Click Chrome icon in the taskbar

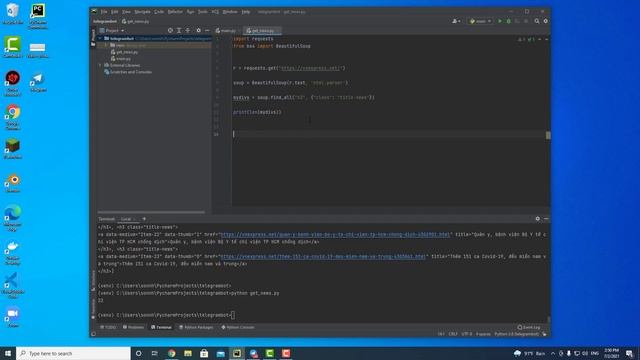pos(171,353)
